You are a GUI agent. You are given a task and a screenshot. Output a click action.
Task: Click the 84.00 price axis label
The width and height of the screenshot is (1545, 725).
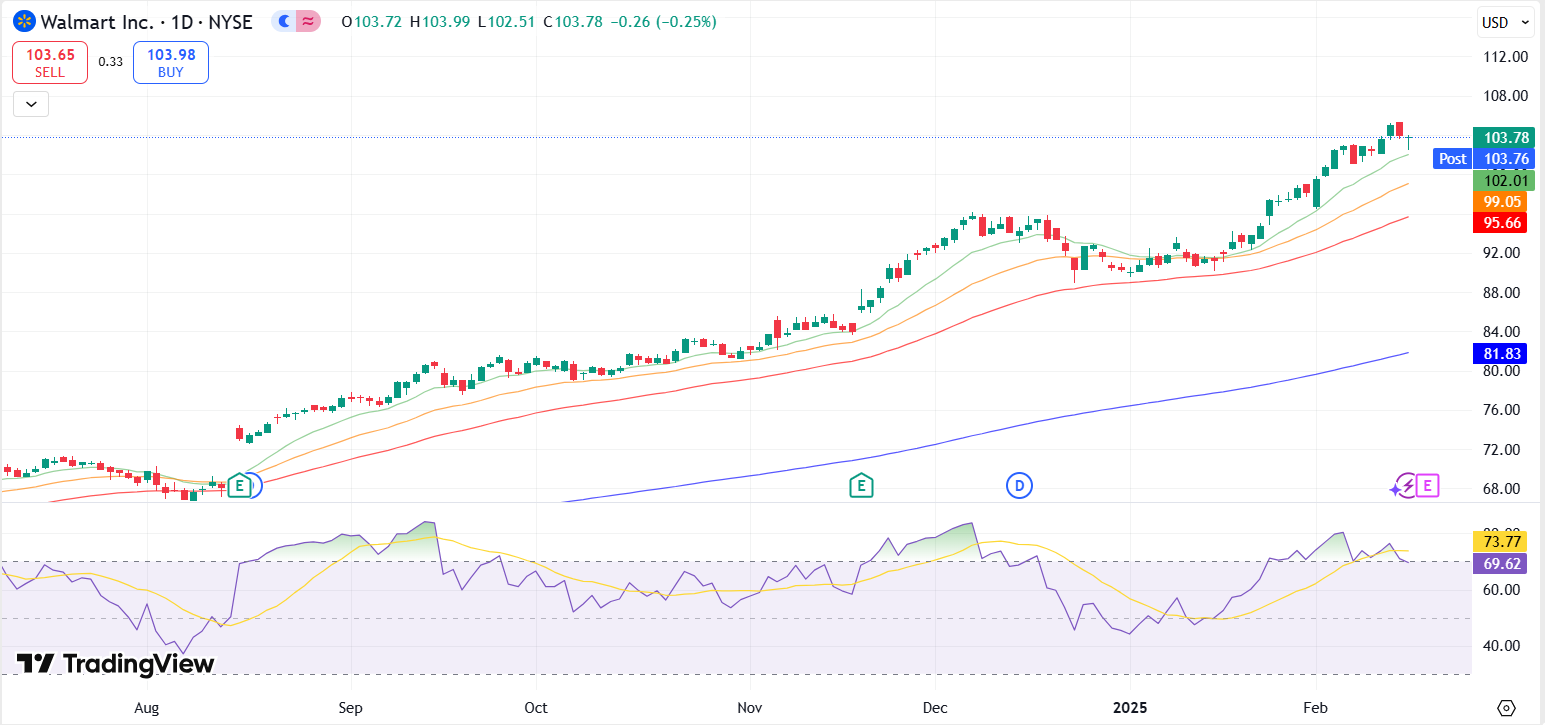(1503, 332)
